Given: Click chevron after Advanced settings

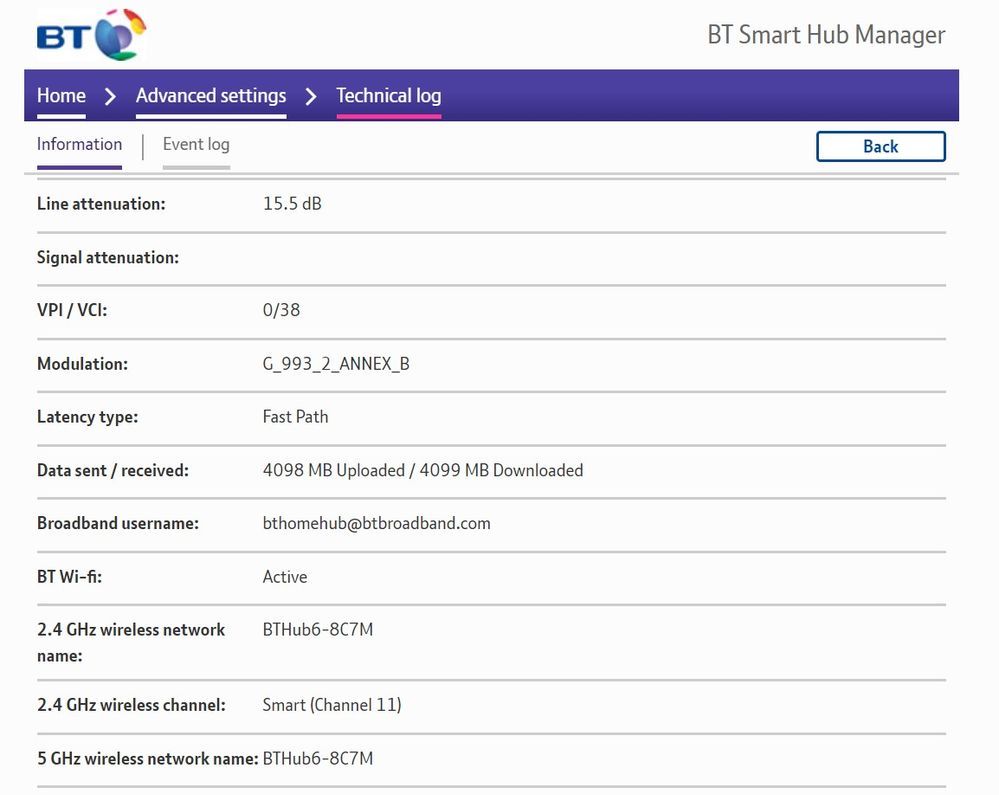Looking at the screenshot, I should click(311, 97).
